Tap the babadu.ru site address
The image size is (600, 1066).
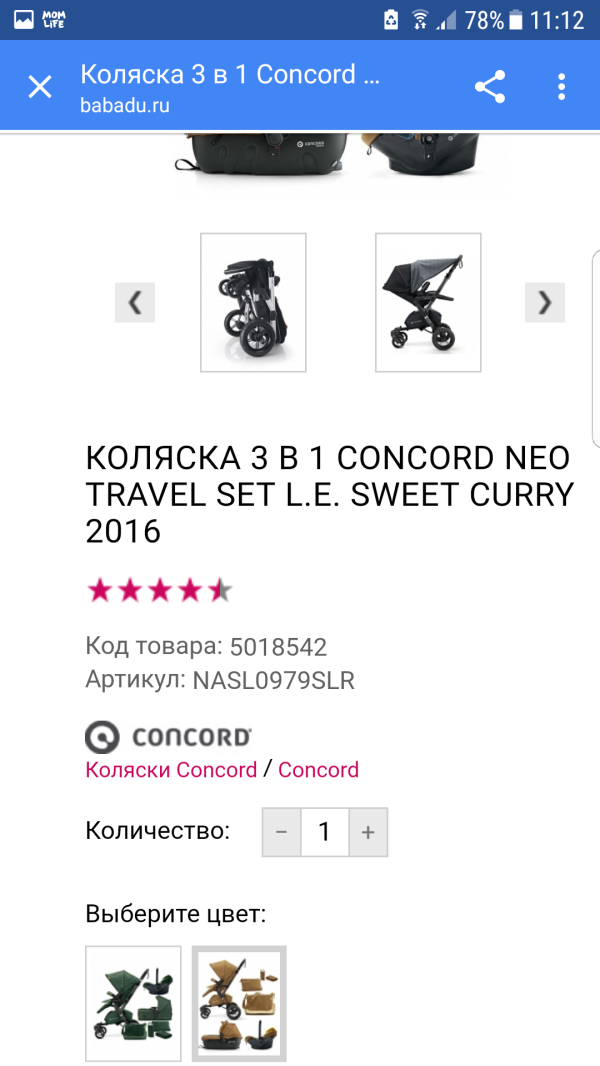click(x=125, y=106)
